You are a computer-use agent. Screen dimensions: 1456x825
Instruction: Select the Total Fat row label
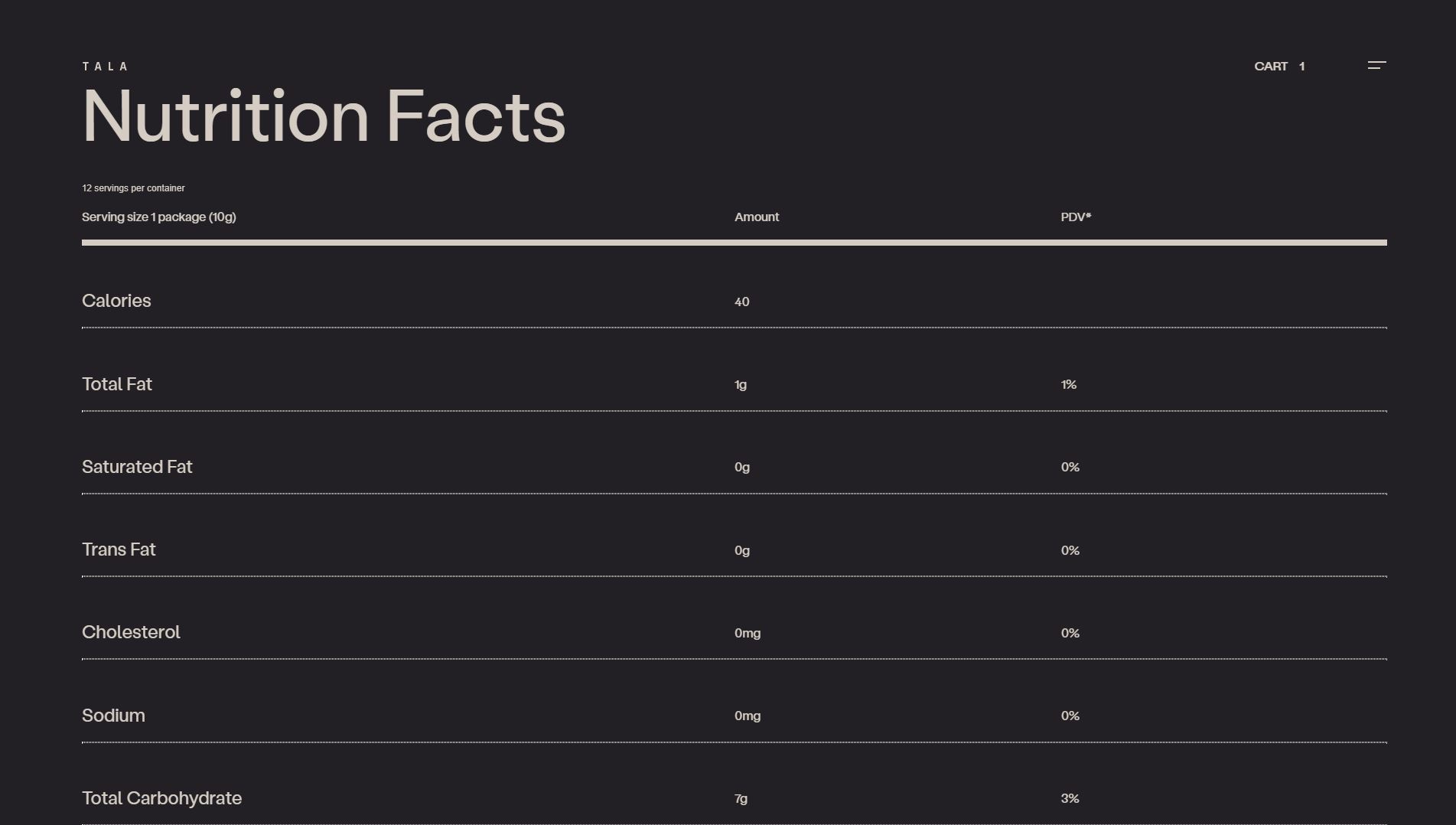(x=117, y=384)
